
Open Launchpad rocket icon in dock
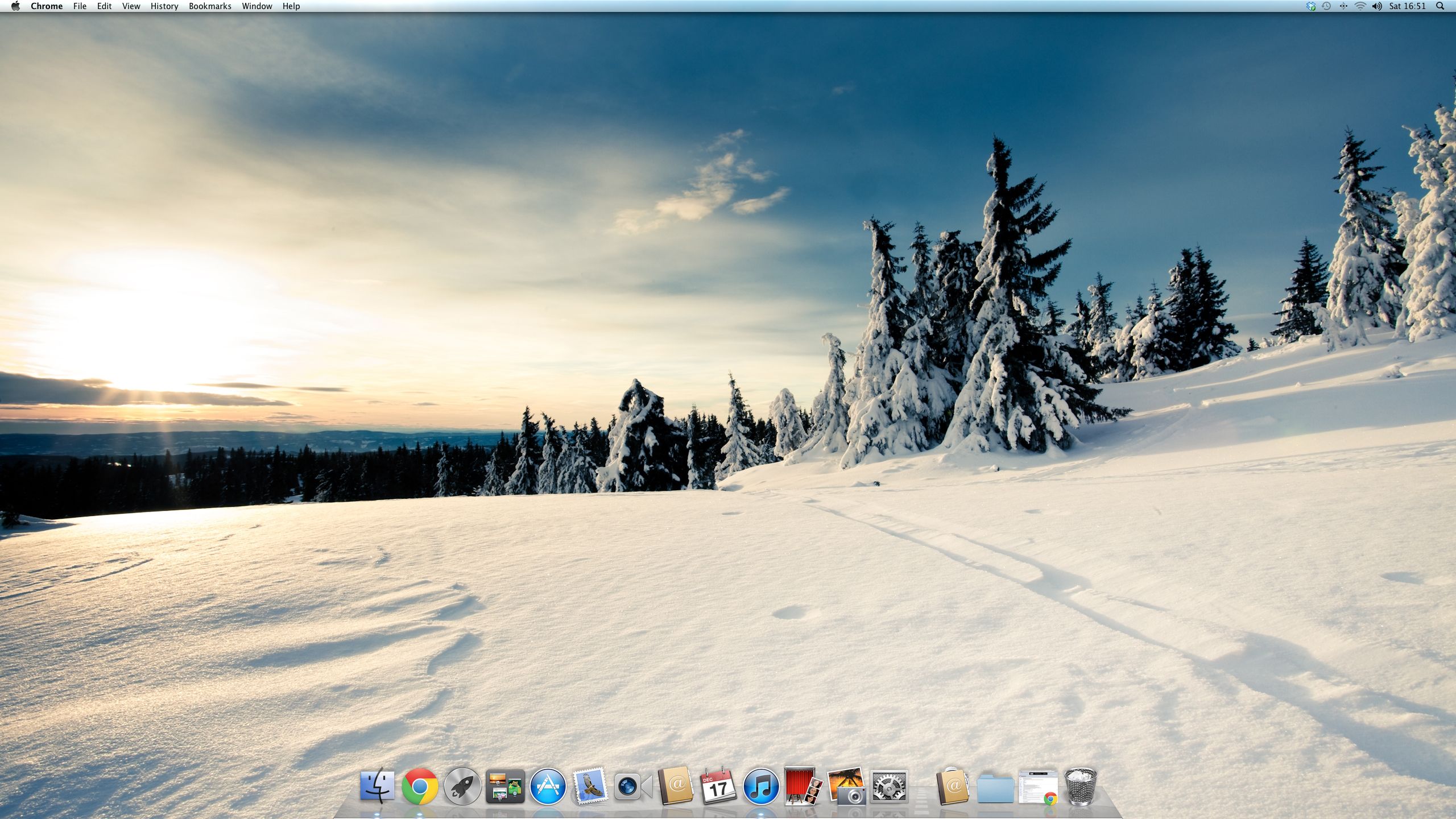point(462,787)
